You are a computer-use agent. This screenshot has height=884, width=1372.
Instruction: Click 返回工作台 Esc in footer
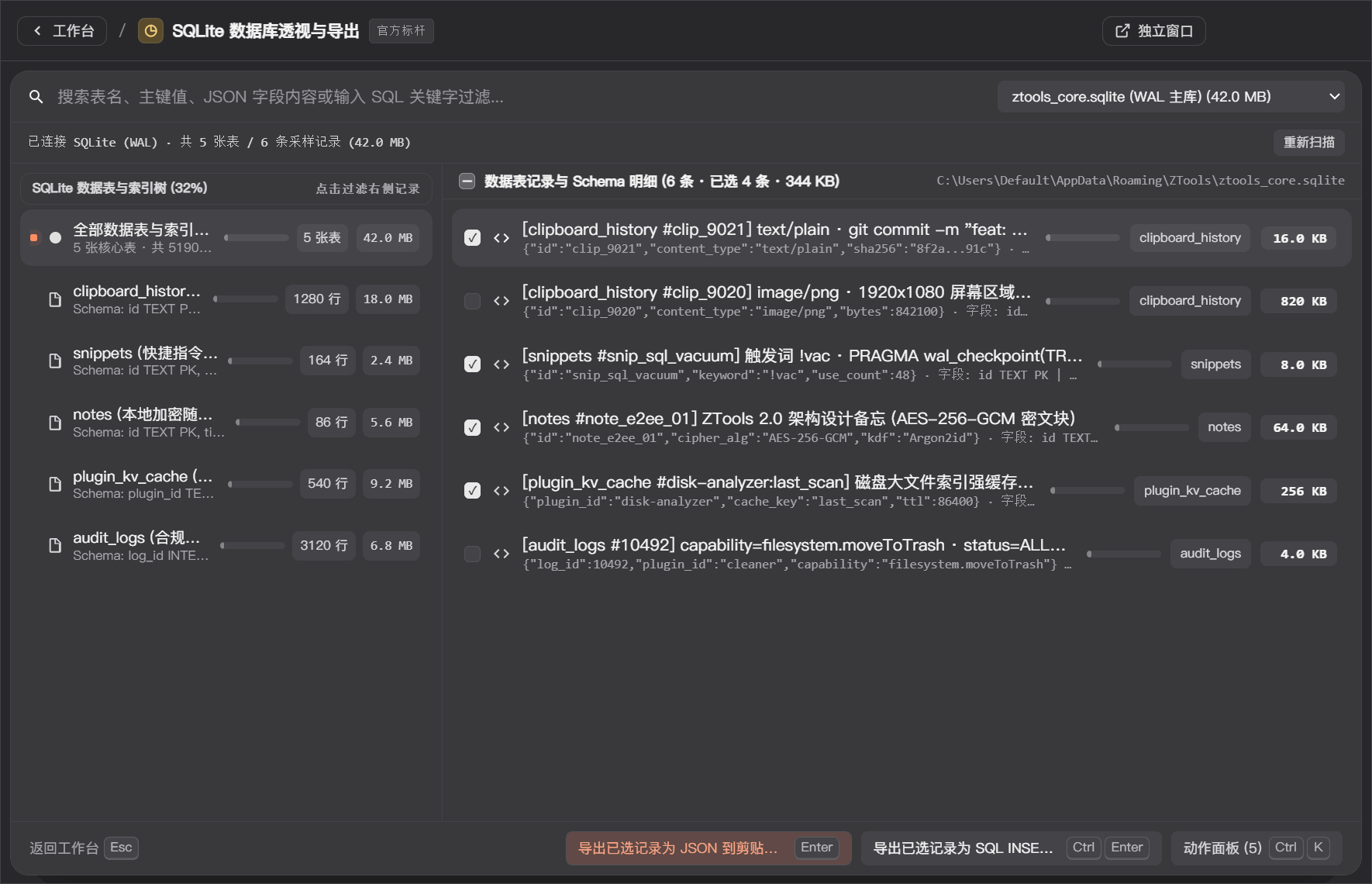tap(84, 848)
